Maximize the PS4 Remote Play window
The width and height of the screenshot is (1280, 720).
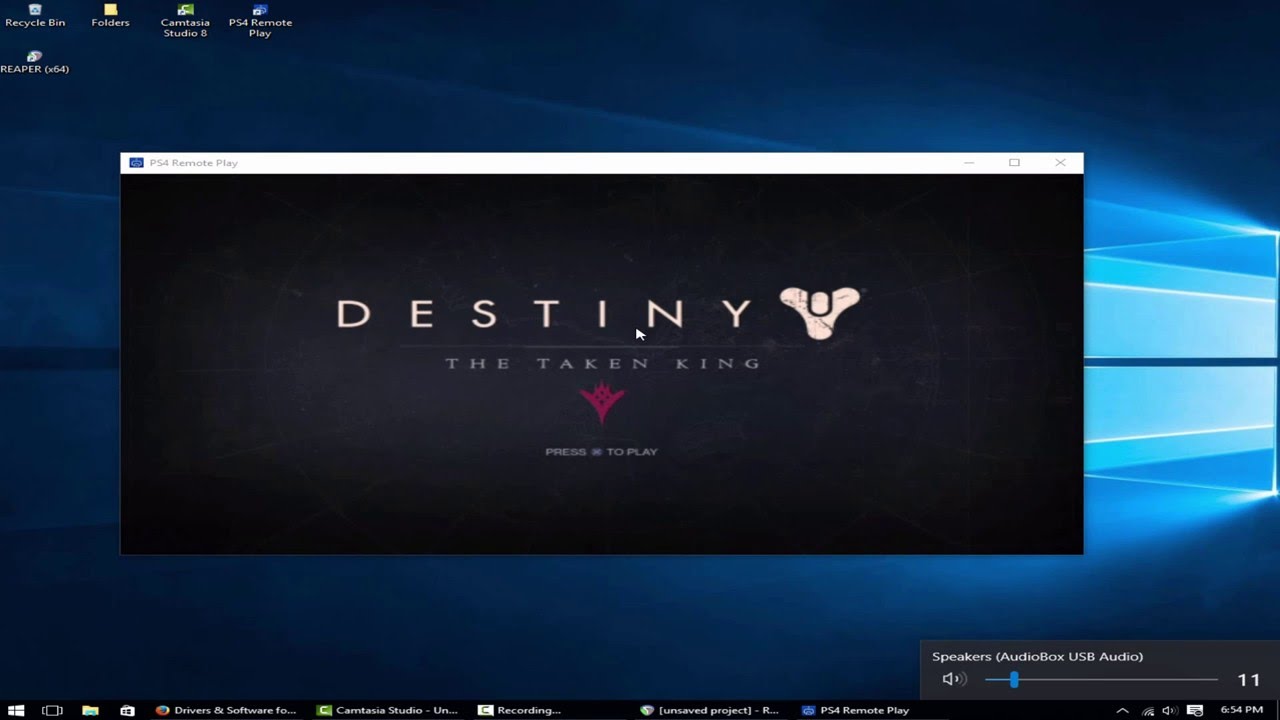pyautogui.click(x=1014, y=162)
